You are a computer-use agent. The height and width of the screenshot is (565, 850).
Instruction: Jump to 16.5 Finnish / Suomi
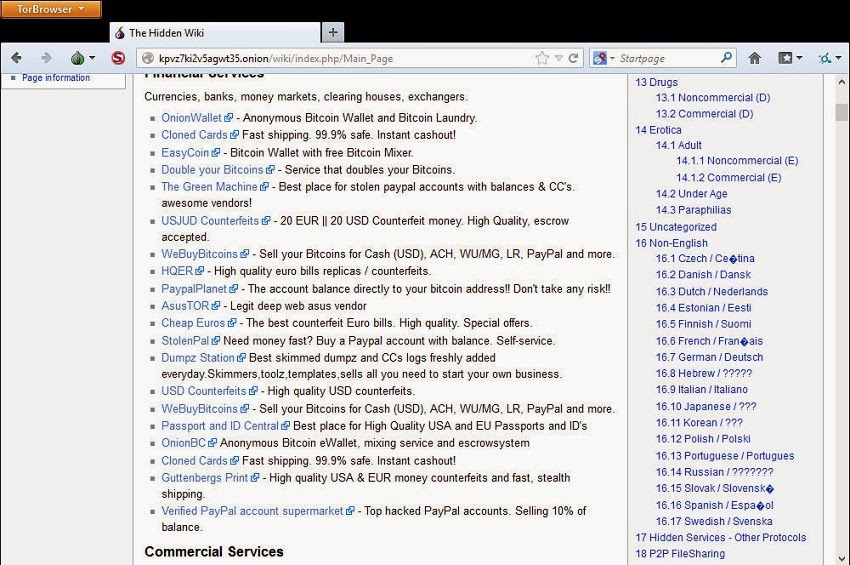704,324
